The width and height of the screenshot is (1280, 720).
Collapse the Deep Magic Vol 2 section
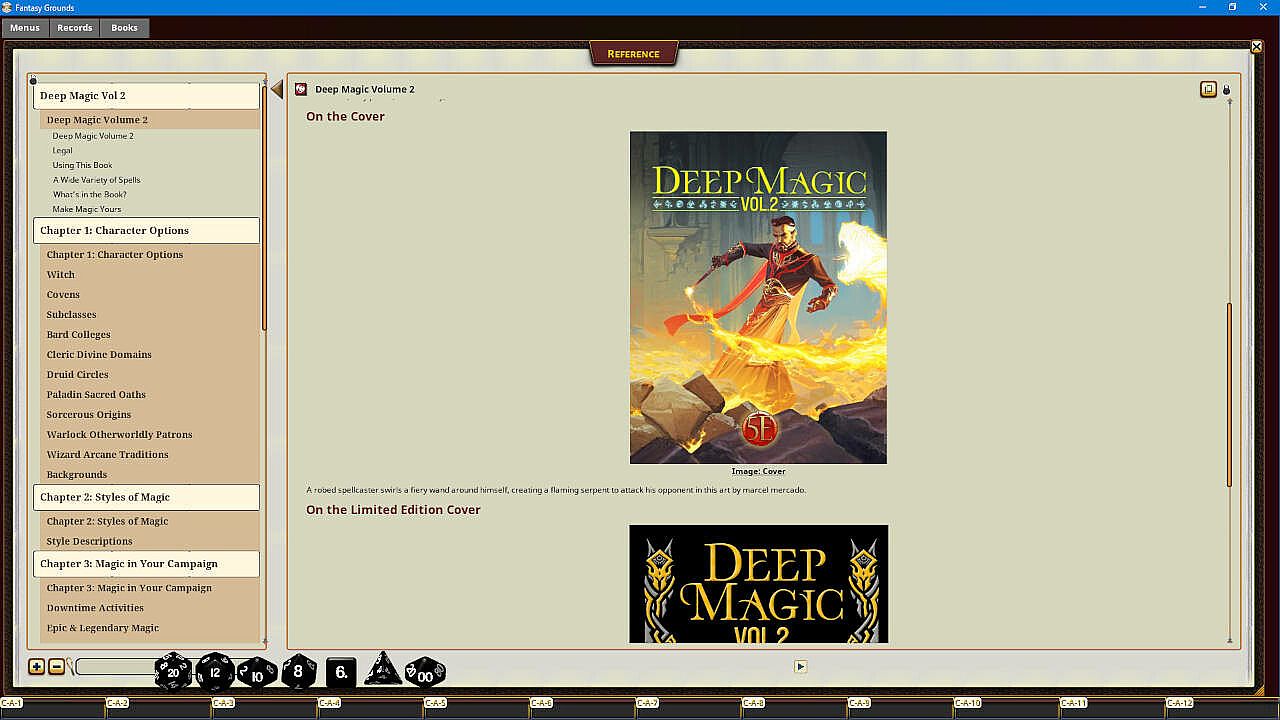coord(146,96)
